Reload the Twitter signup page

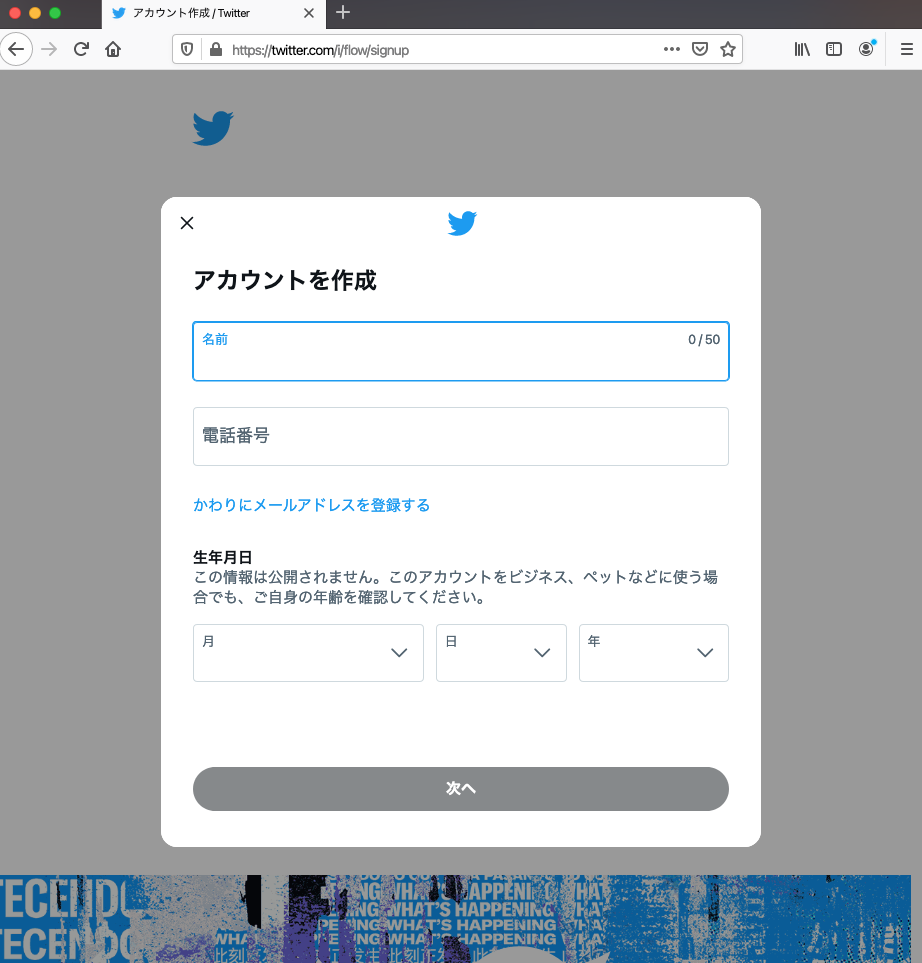(81, 49)
